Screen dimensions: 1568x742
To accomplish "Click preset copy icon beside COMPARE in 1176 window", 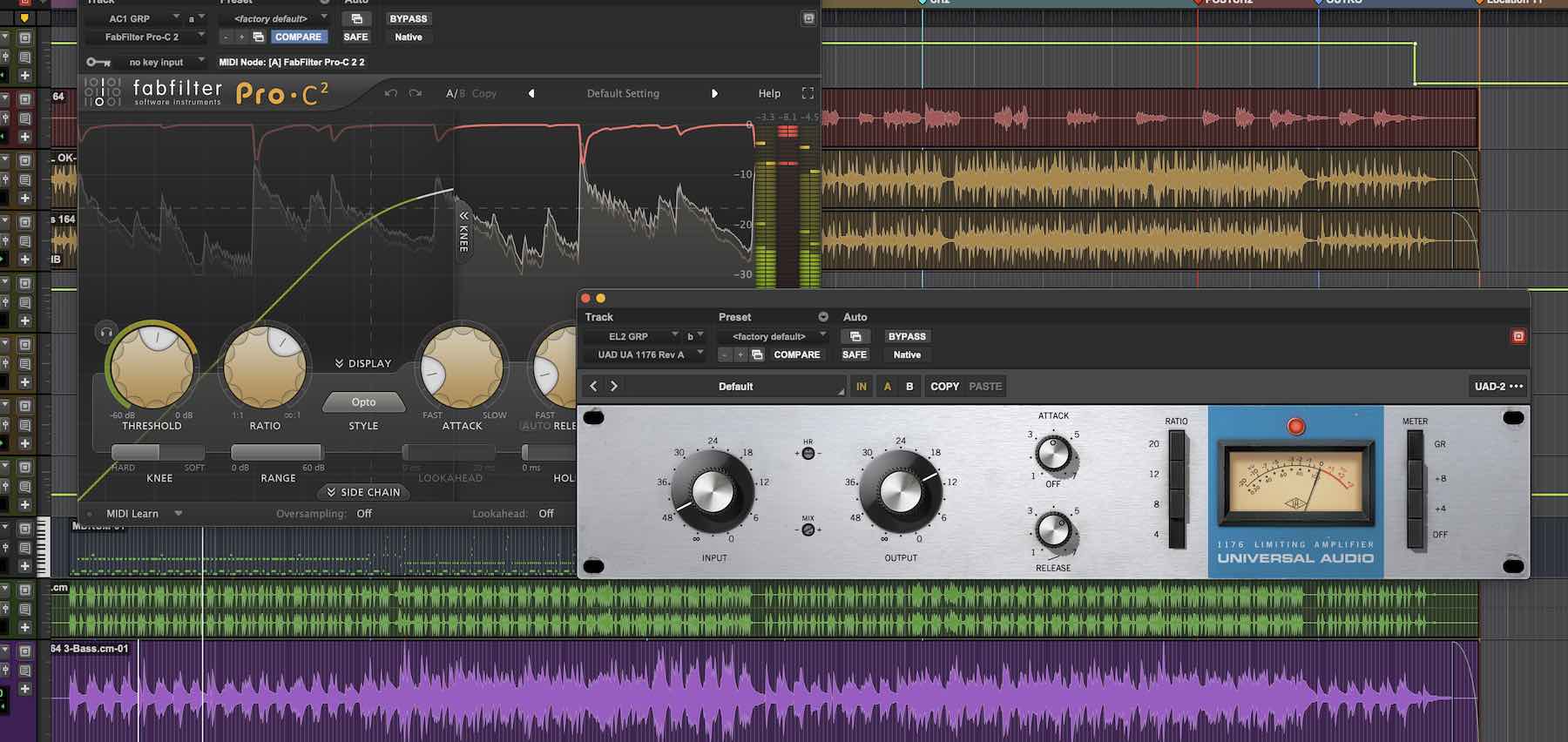I will [x=757, y=354].
